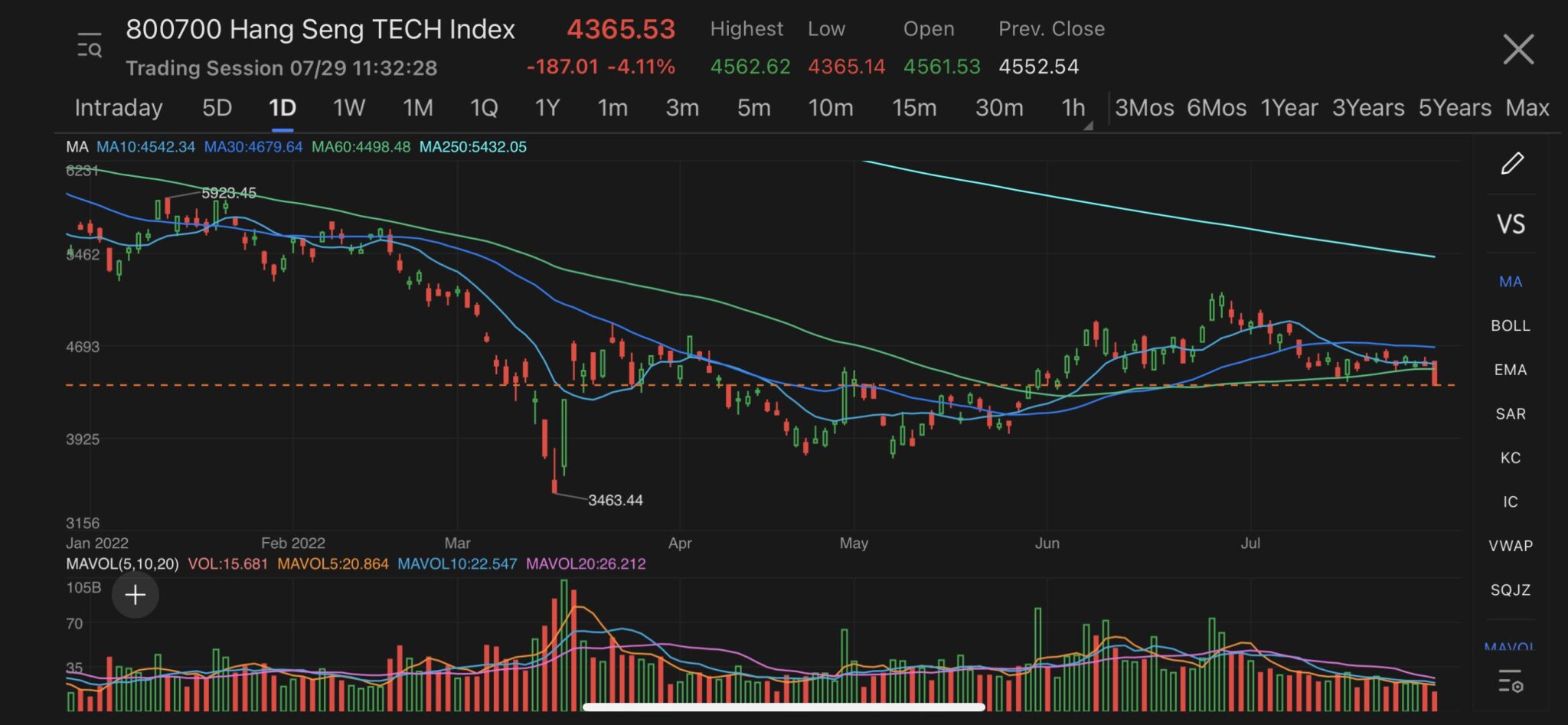Choose the 15m interval

pyautogui.click(x=914, y=108)
